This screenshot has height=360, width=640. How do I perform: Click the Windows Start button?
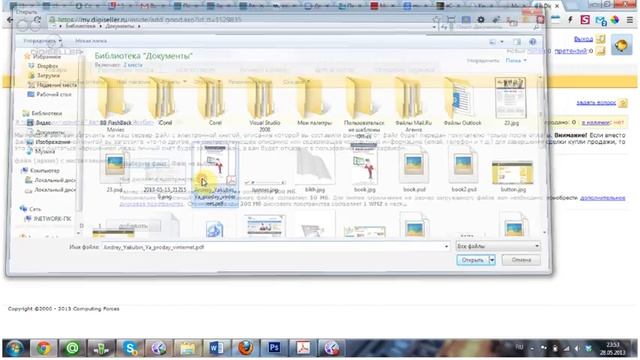click(14, 349)
